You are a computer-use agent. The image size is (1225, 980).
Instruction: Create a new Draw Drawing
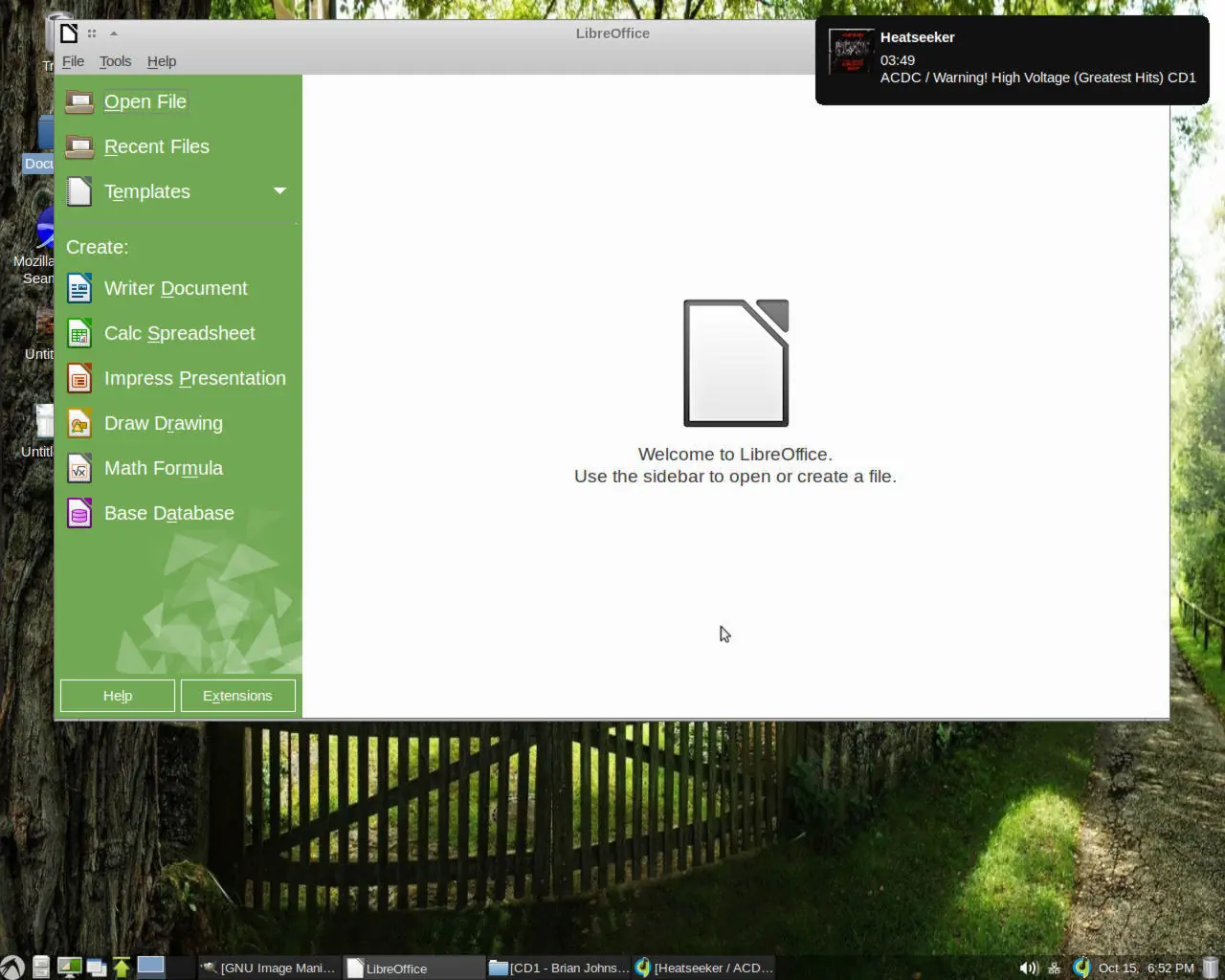pos(164,423)
